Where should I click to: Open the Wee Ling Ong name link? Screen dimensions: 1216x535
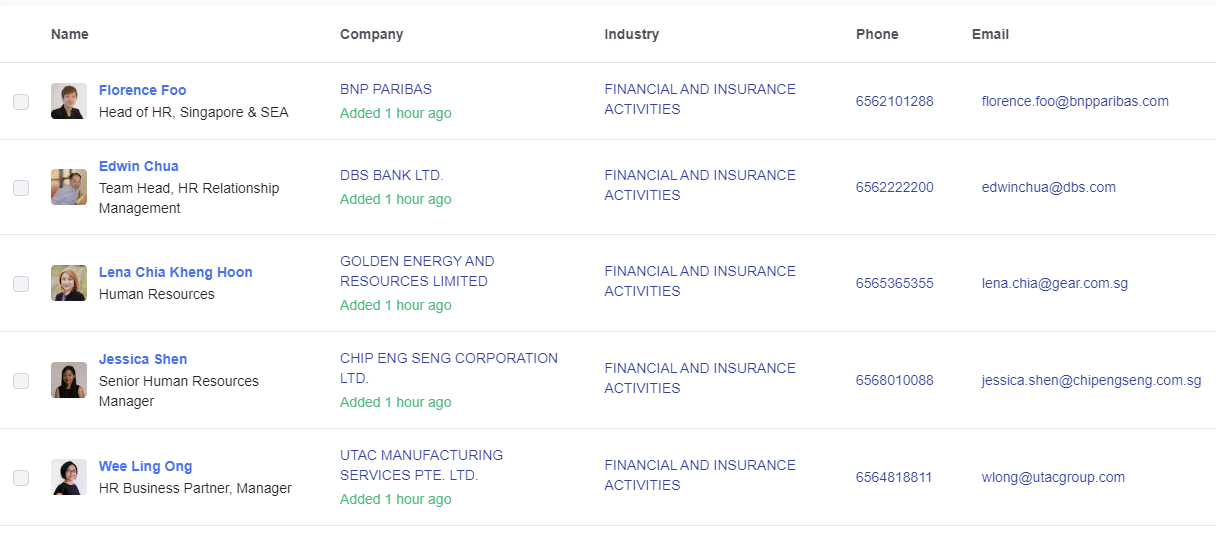145,466
